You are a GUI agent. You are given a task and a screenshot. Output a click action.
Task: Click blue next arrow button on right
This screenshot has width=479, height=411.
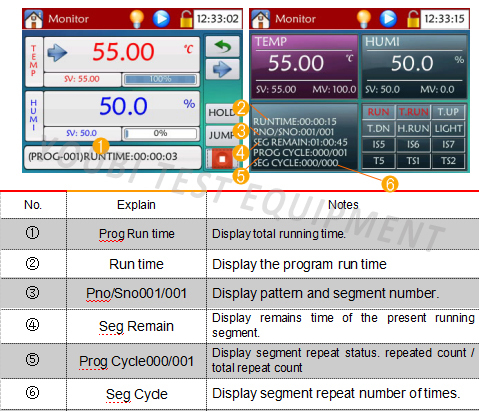point(222,69)
